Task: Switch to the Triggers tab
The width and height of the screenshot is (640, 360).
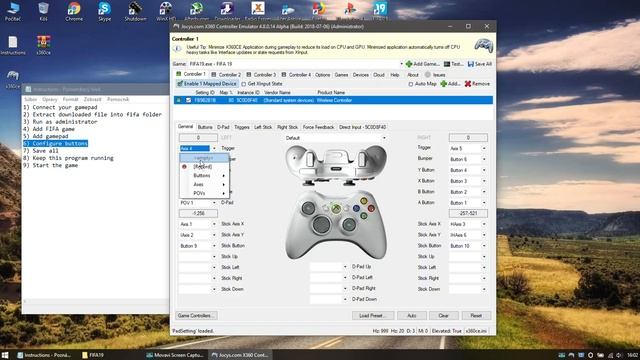Action: [x=242, y=127]
